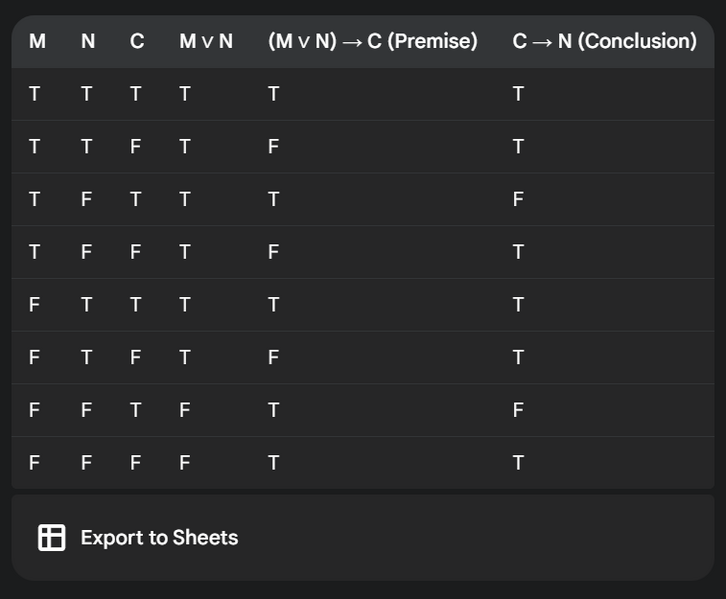Click the Premise T value in first row

coord(273,94)
